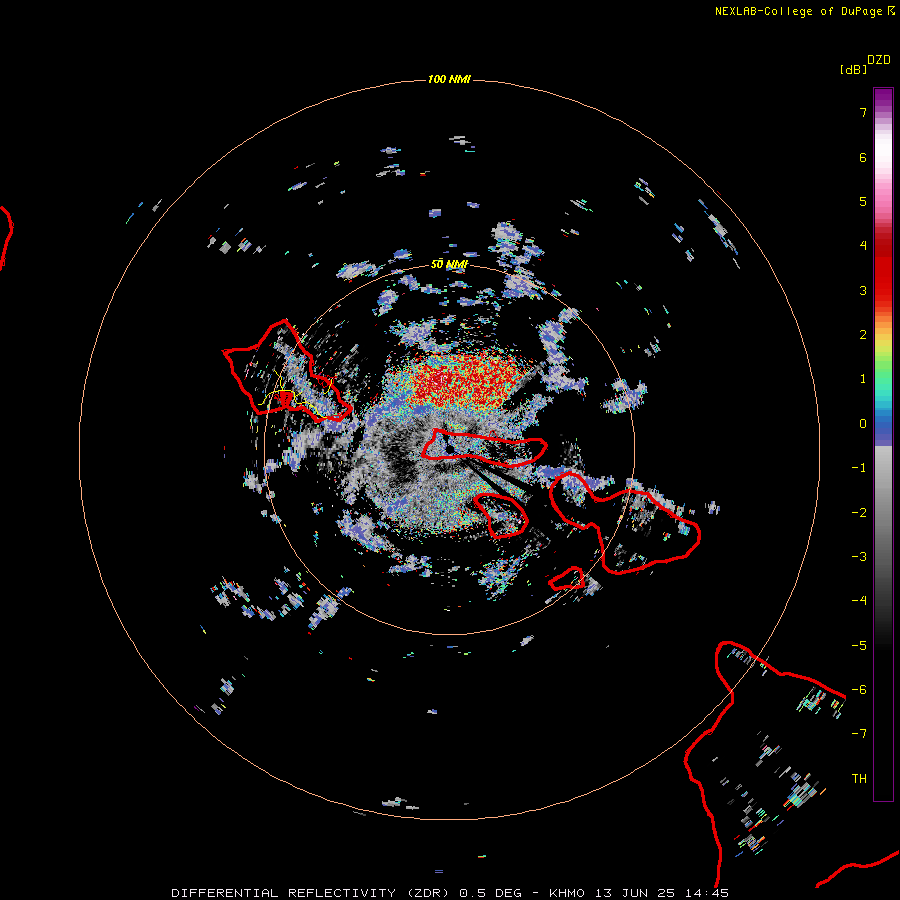Click the -3 value on the color scale
Image resolution: width=900 pixels, height=900 pixels.
[x=859, y=557]
